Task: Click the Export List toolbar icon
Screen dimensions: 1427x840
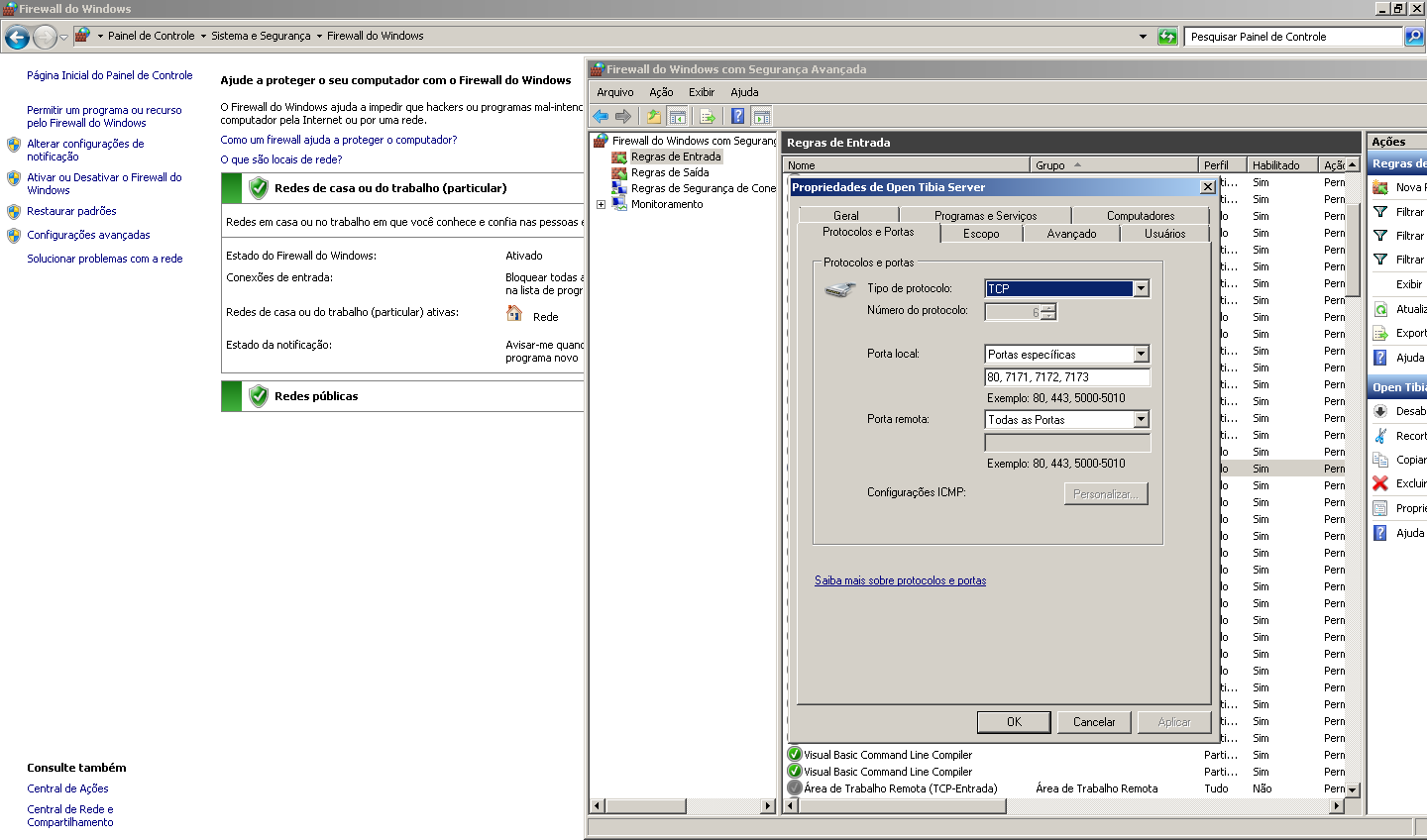Action: tap(708, 116)
